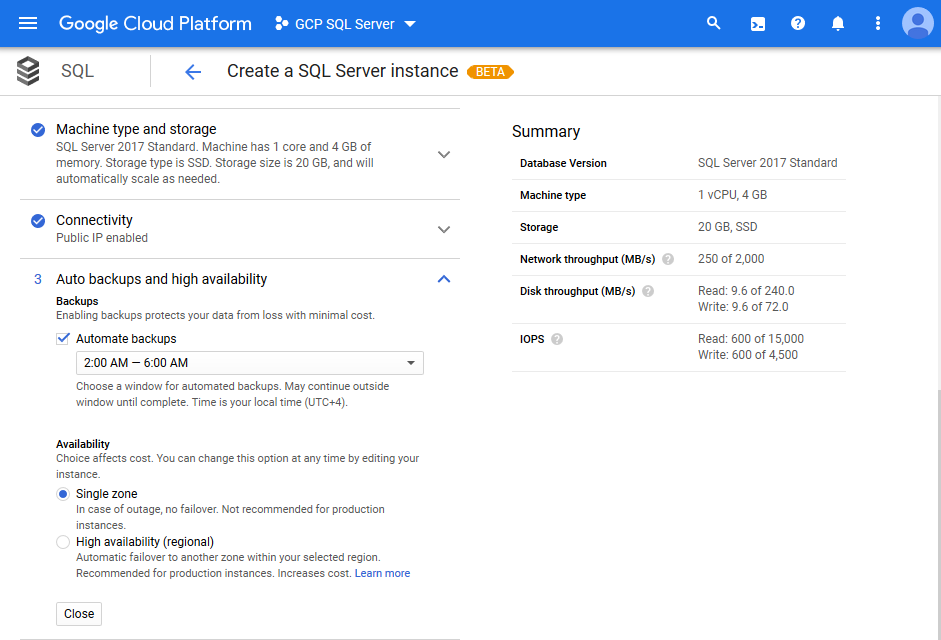The width and height of the screenshot is (941, 640).
Task: Expand Machine type and storage section
Action: pyautogui.click(x=444, y=154)
